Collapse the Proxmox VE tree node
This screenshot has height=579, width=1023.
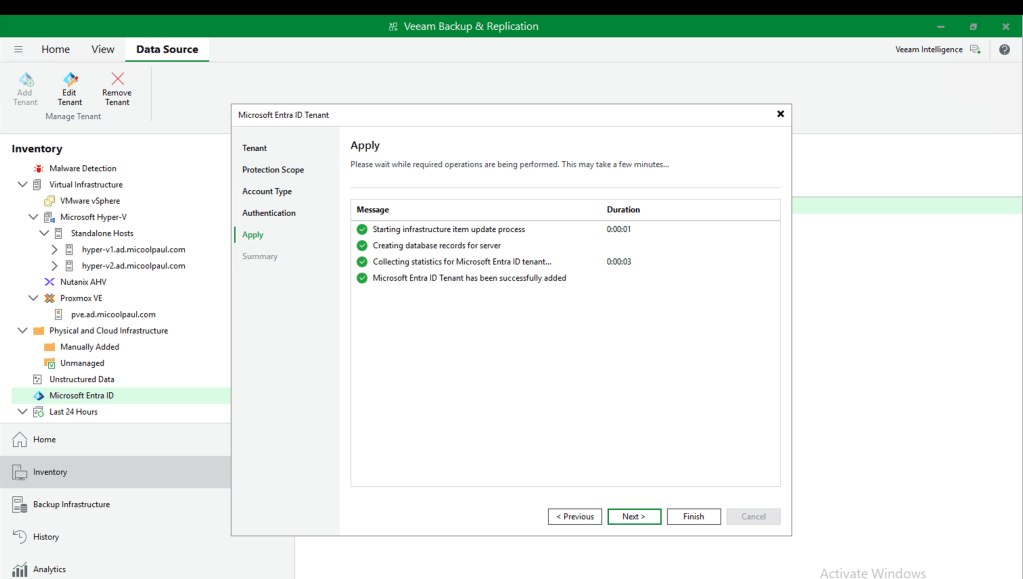pyautogui.click(x=33, y=298)
